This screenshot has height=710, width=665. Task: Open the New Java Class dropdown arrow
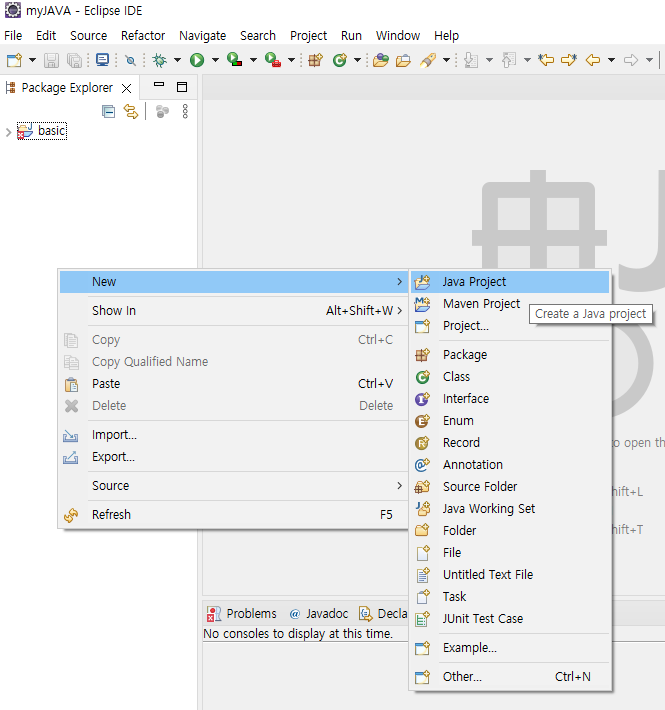(x=357, y=60)
